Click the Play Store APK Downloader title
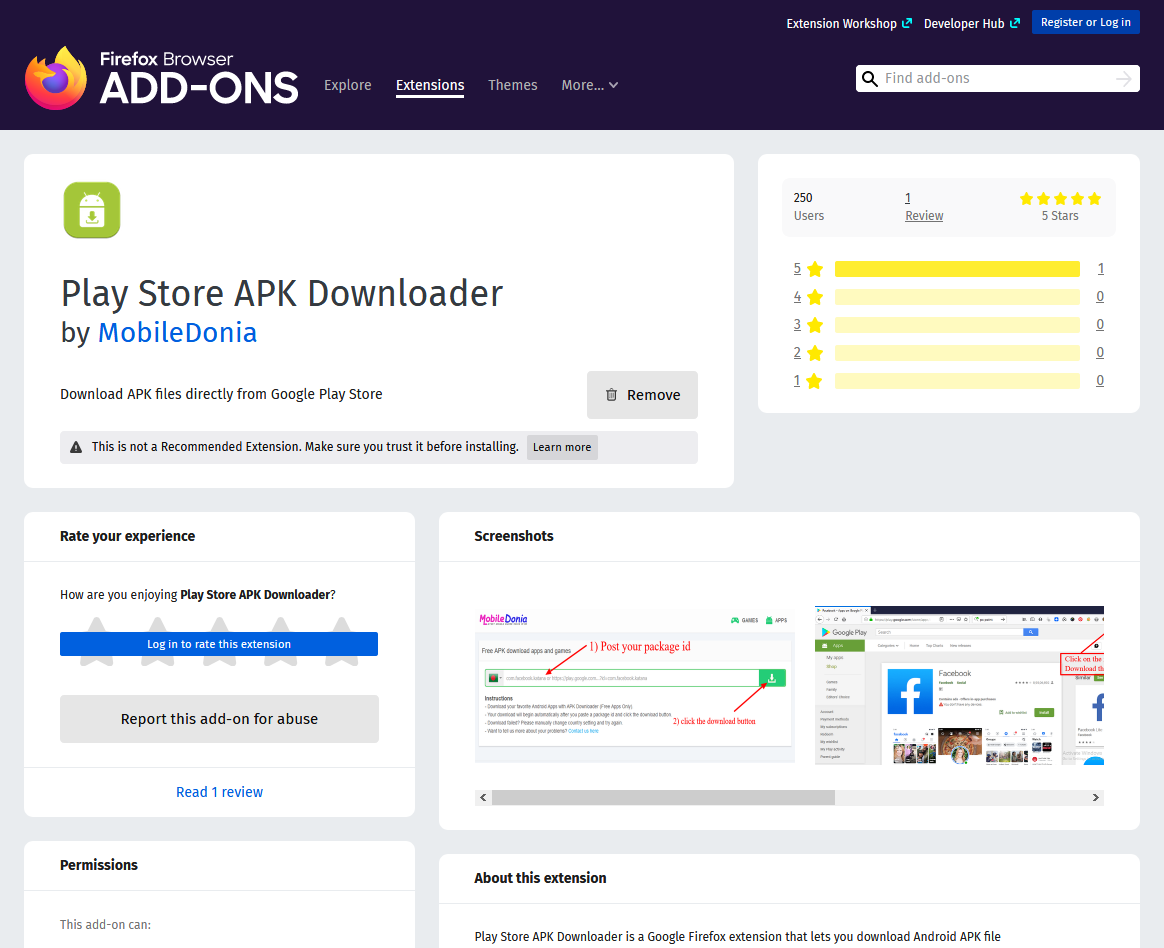The image size is (1164, 948). coord(282,293)
